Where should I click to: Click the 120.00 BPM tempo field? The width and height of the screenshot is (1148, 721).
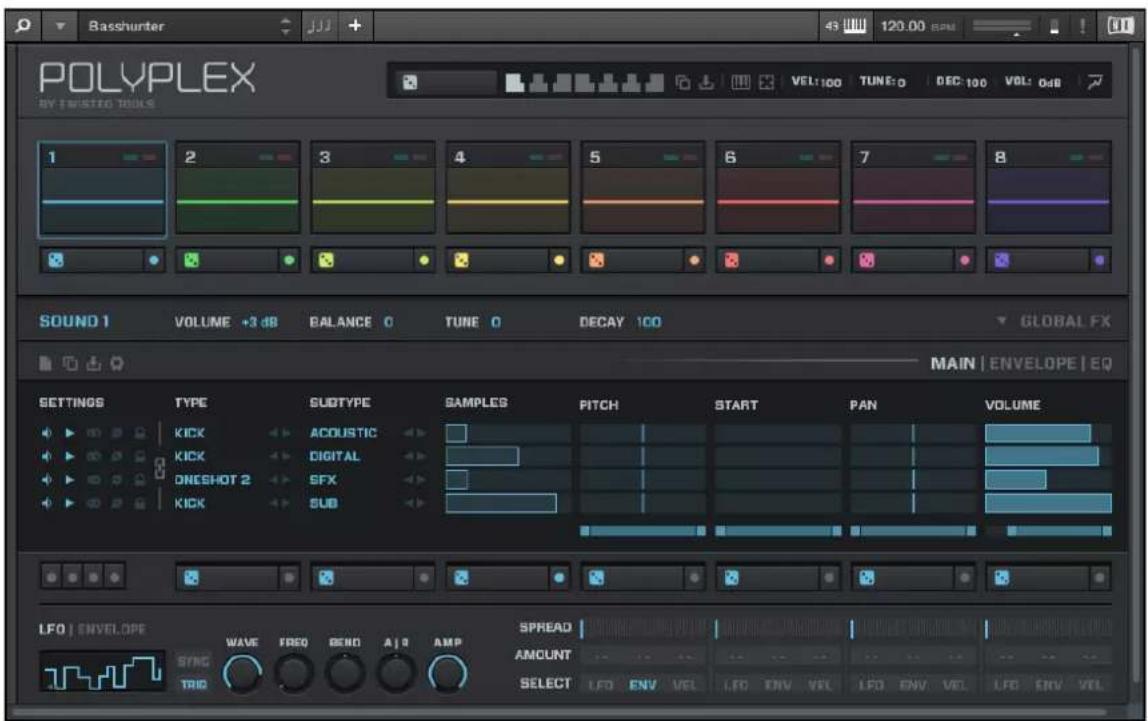(x=918, y=26)
